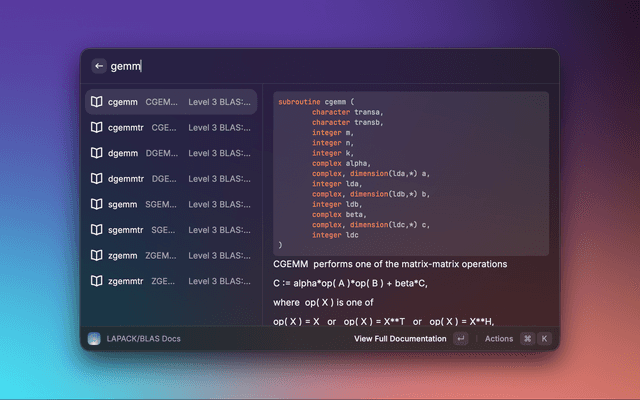Screen dimensions: 640x400
Task: Select the sgemm result row
Action: (x=170, y=205)
